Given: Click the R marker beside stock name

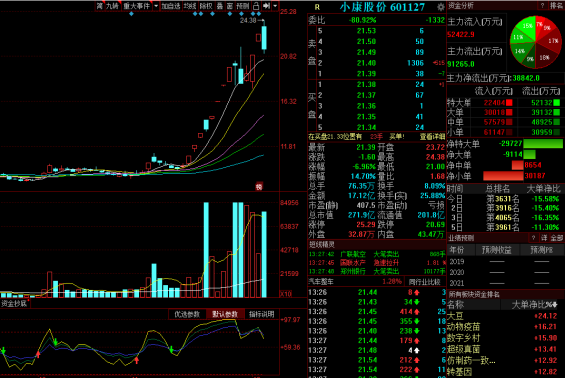Looking at the screenshot, I should pyautogui.click(x=317, y=7).
